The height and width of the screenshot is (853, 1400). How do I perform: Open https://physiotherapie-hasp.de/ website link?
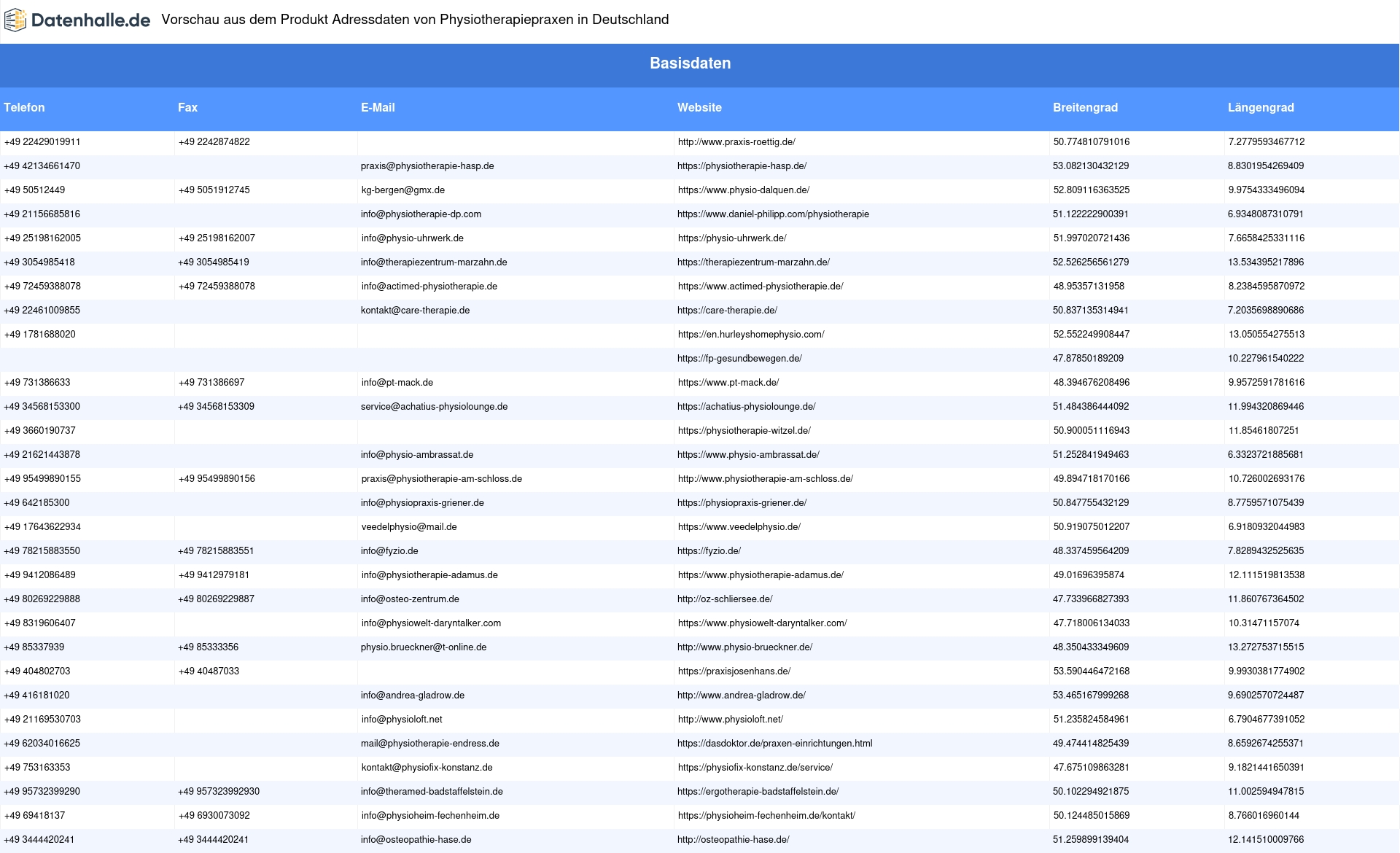(x=742, y=166)
